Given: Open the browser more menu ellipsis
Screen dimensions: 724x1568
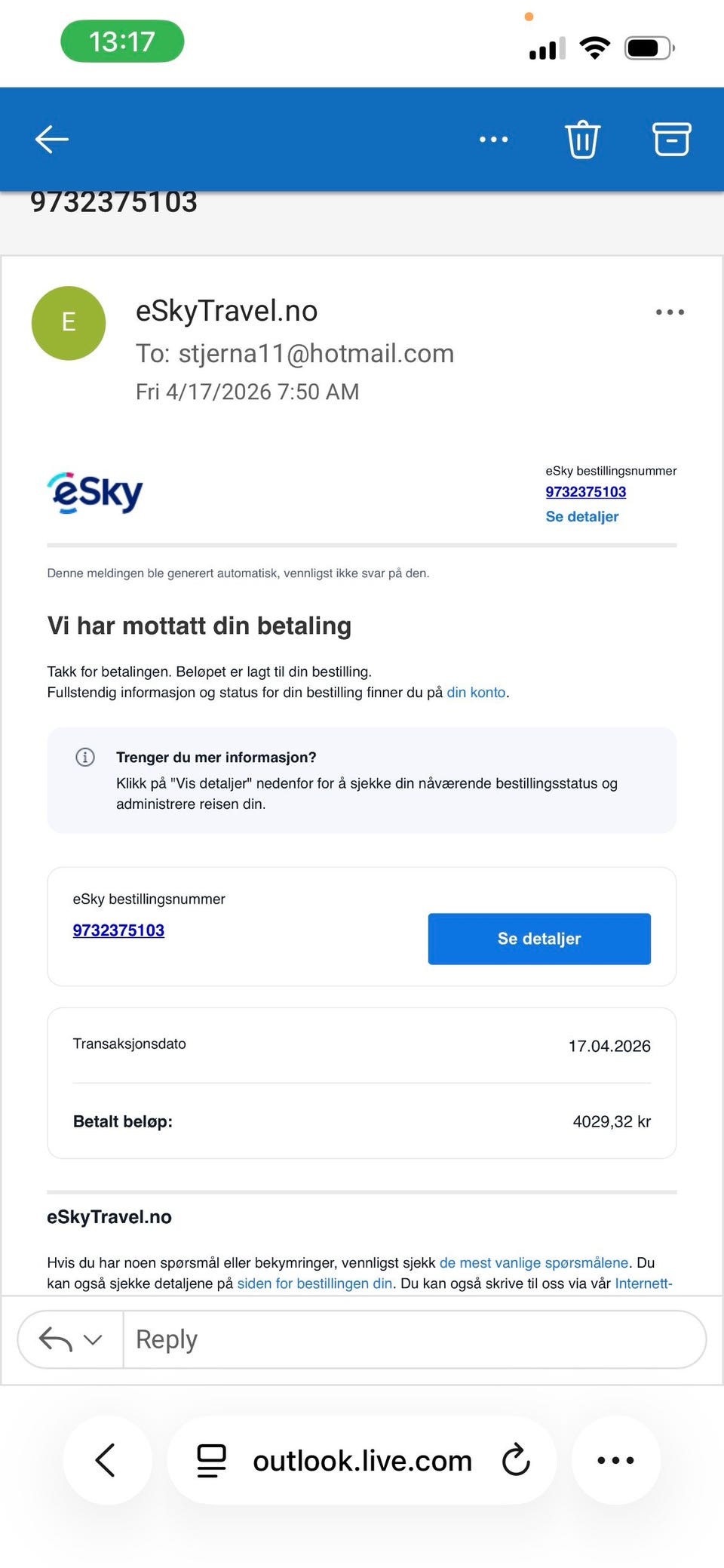Looking at the screenshot, I should pyautogui.click(x=615, y=1460).
